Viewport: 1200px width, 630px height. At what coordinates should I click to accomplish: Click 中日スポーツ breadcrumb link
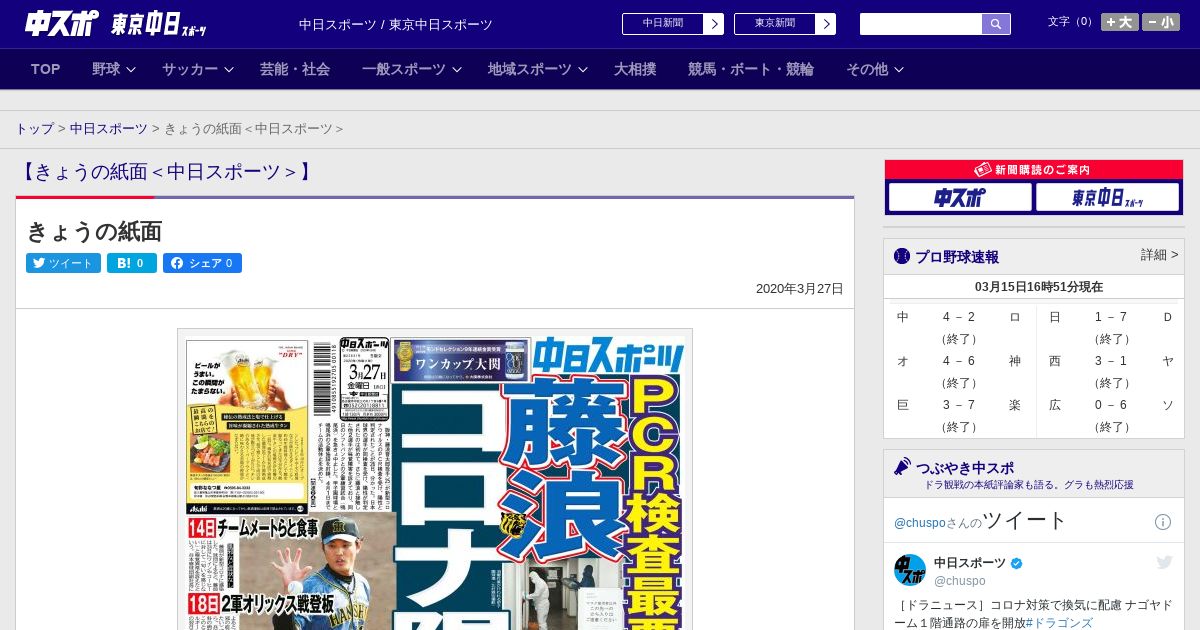click(x=109, y=129)
